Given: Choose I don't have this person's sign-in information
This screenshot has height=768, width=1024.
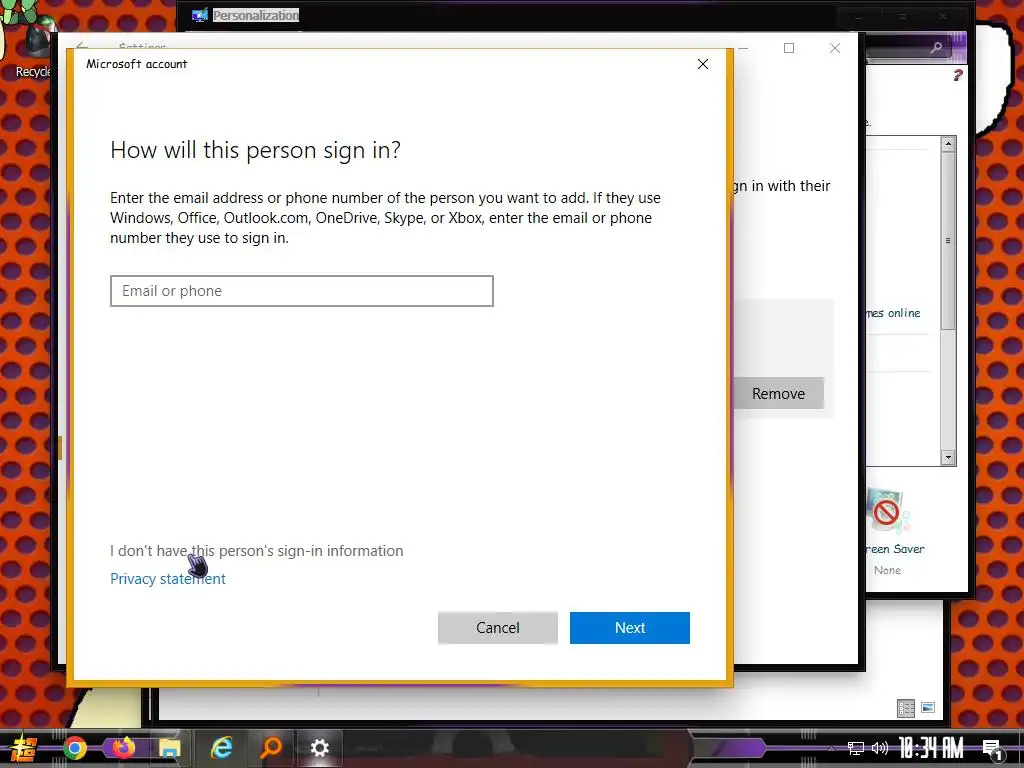Looking at the screenshot, I should pyautogui.click(x=257, y=551).
